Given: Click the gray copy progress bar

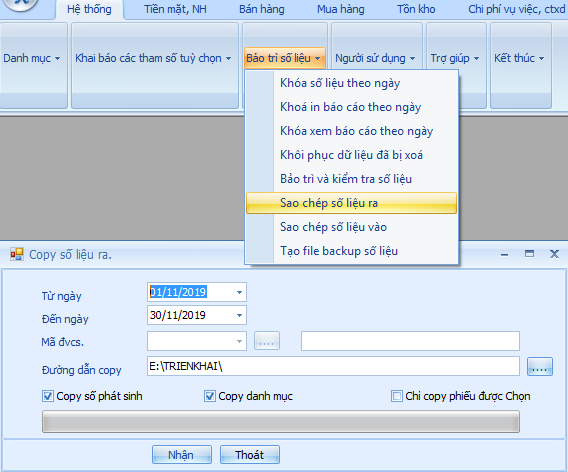Looking at the screenshot, I should (281, 421).
